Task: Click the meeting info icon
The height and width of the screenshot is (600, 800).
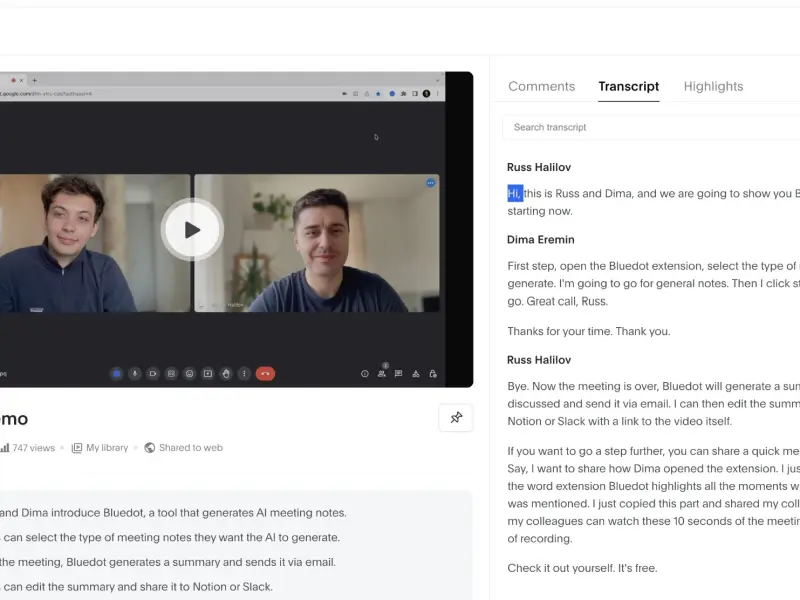Action: click(x=365, y=374)
